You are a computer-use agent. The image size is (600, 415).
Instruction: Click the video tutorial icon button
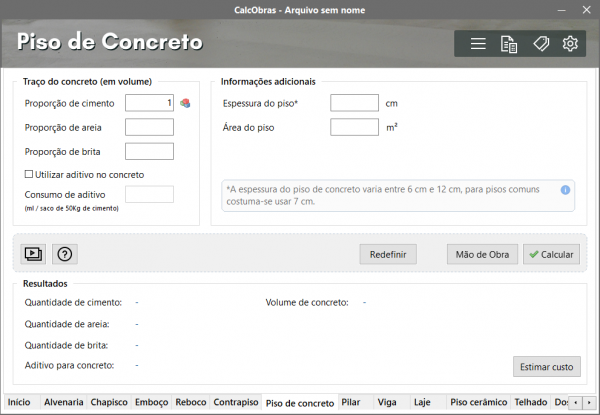(34, 254)
